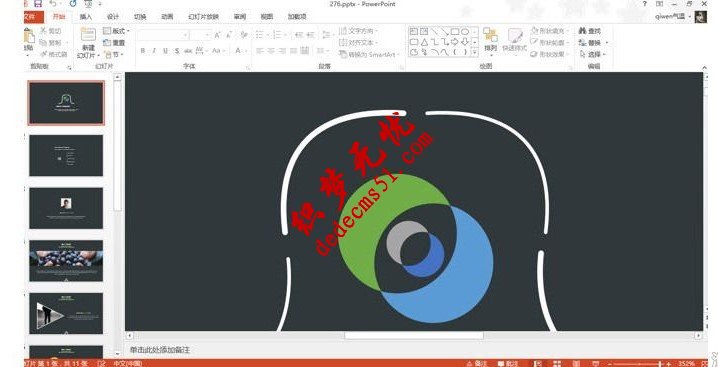This screenshot has height=367, width=718.
Task: Toggle right text alignment
Action: [282, 51]
